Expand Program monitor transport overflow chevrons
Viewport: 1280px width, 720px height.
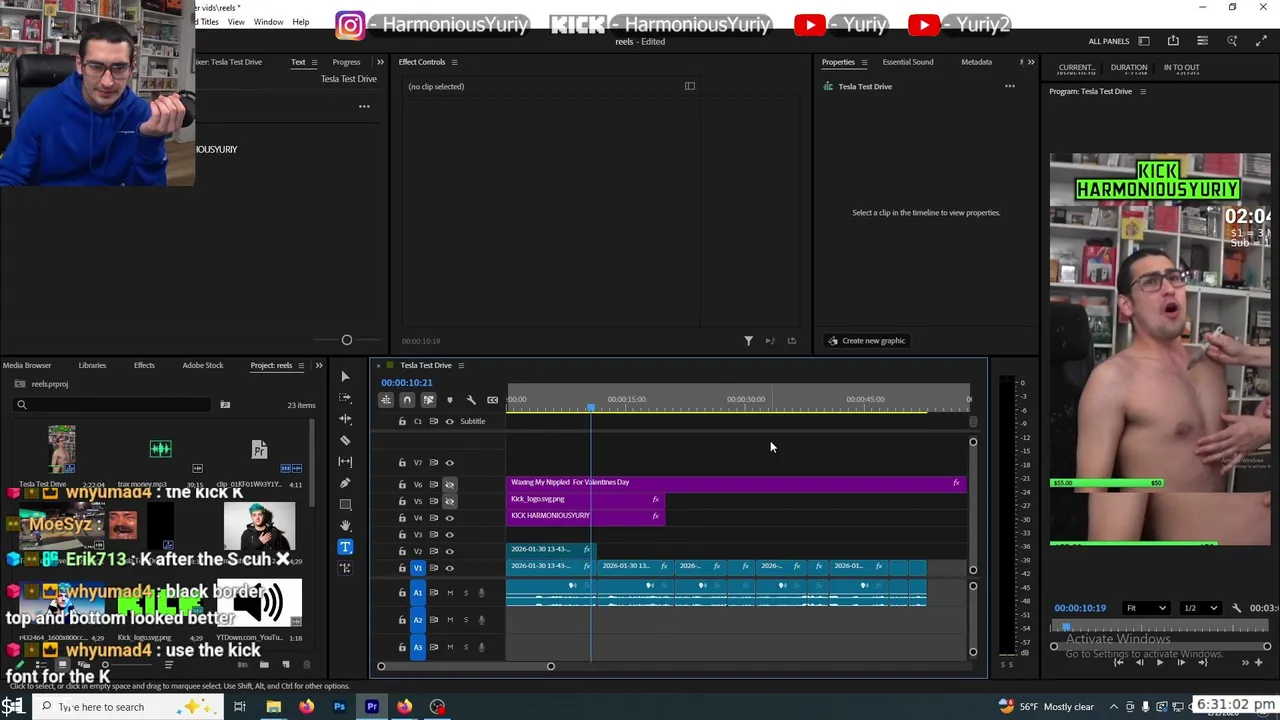pos(1245,662)
